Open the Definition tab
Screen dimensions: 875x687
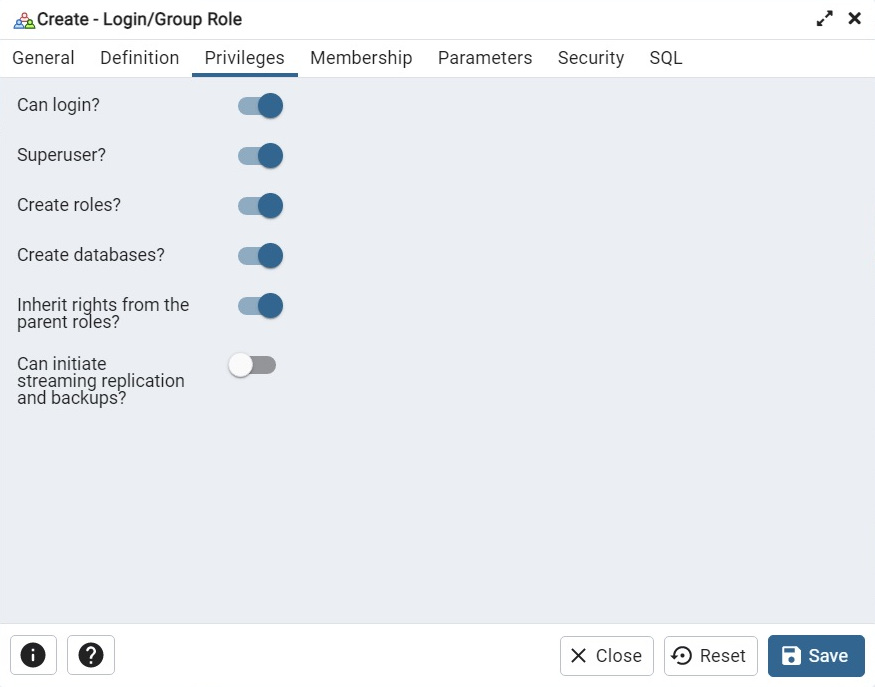point(140,58)
